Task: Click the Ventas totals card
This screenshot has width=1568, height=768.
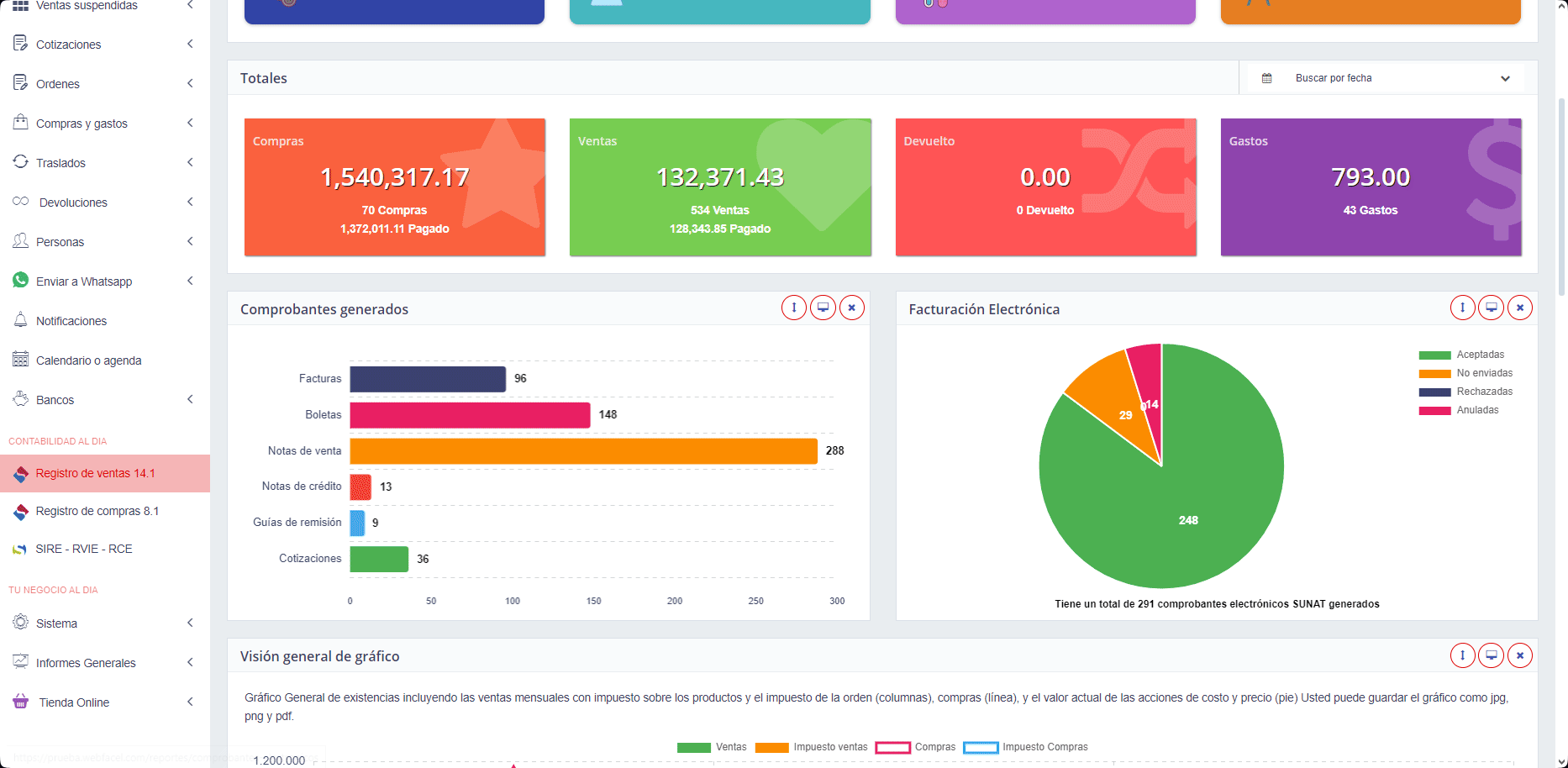Action: 719,187
